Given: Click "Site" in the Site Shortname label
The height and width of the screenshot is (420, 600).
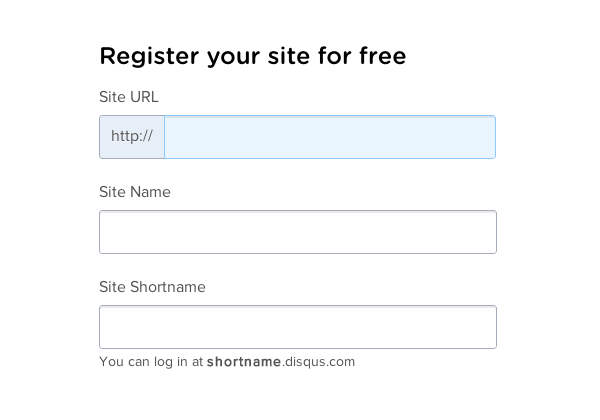Looking at the screenshot, I should [112, 287].
